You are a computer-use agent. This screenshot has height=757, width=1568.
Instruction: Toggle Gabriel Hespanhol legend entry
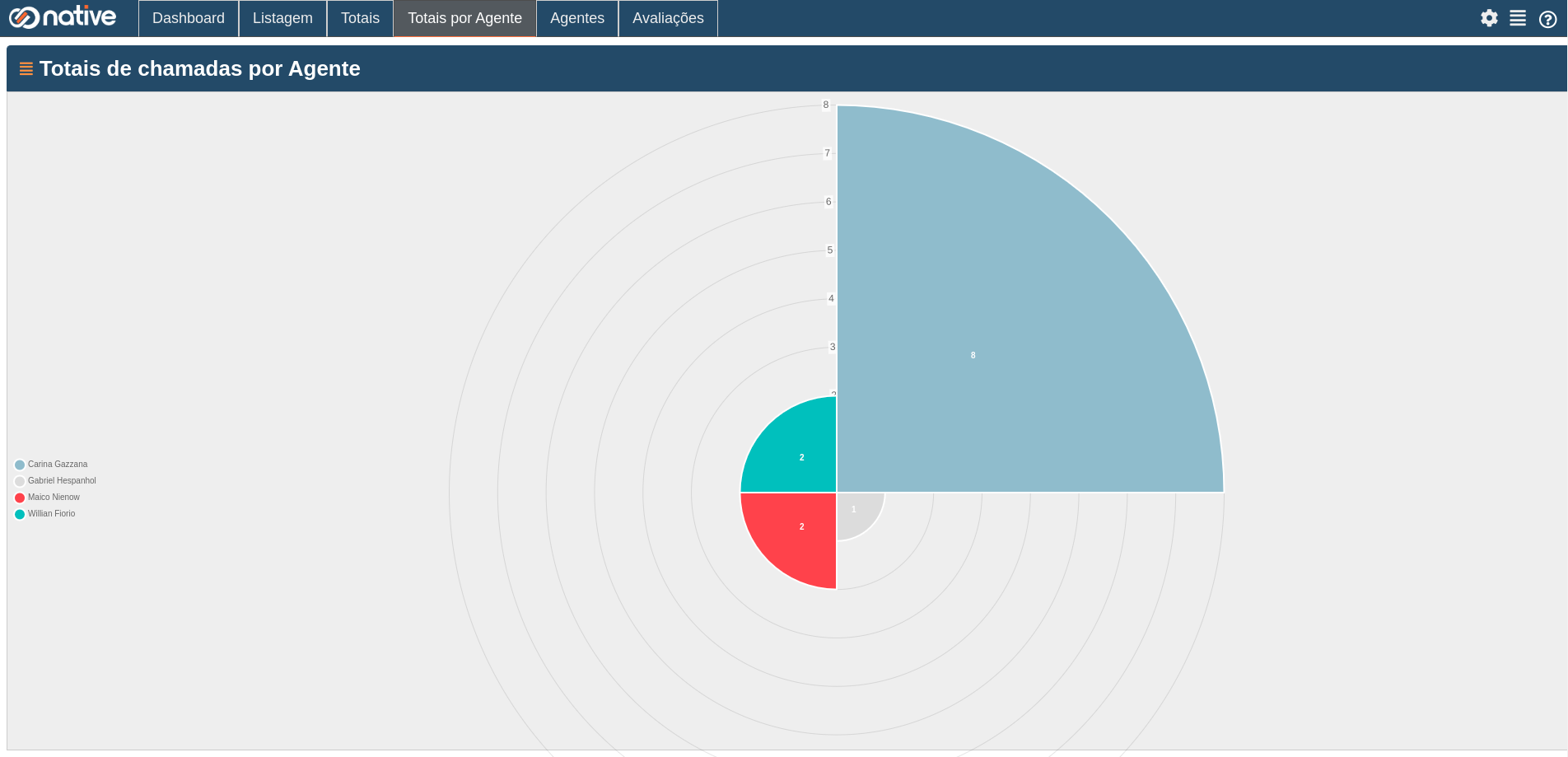[55, 481]
